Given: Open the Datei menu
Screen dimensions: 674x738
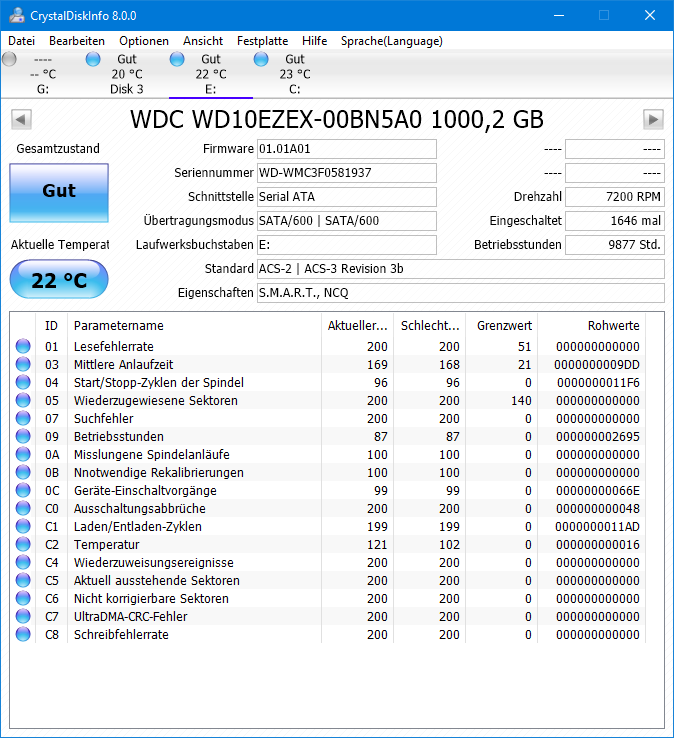Looking at the screenshot, I should point(22,41).
